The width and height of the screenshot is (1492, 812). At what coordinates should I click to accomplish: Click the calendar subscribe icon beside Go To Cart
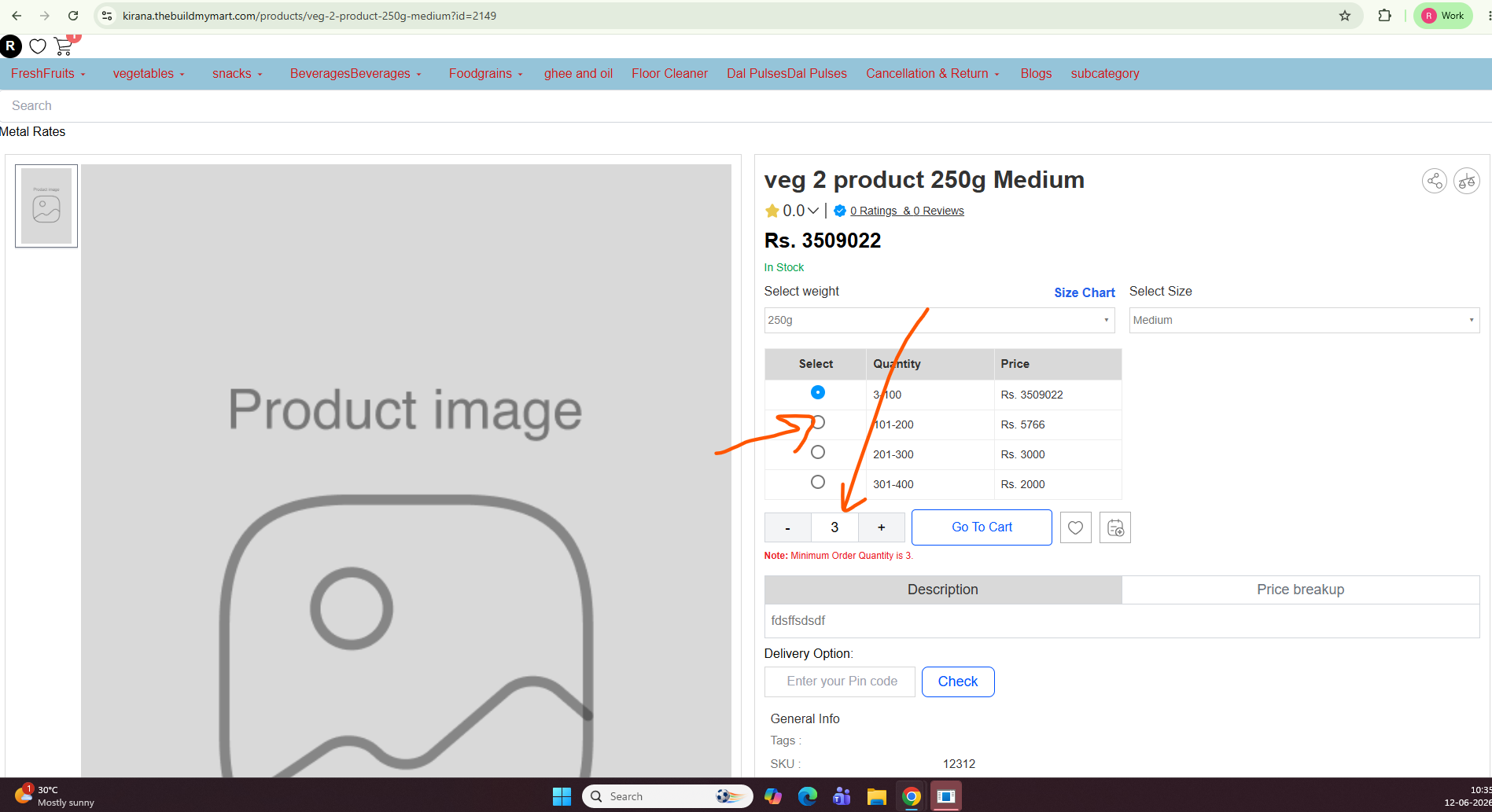point(1115,527)
